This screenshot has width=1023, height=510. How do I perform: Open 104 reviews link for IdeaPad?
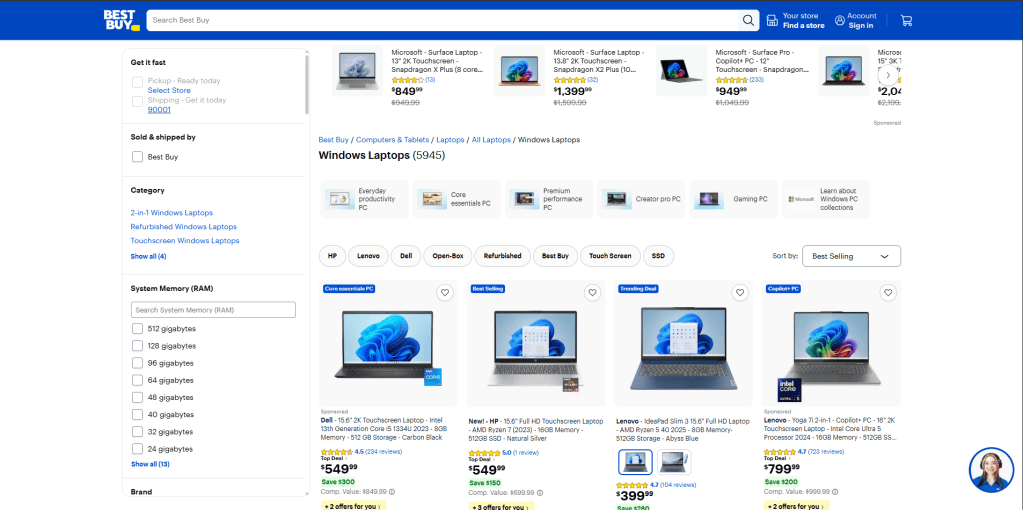click(678, 485)
